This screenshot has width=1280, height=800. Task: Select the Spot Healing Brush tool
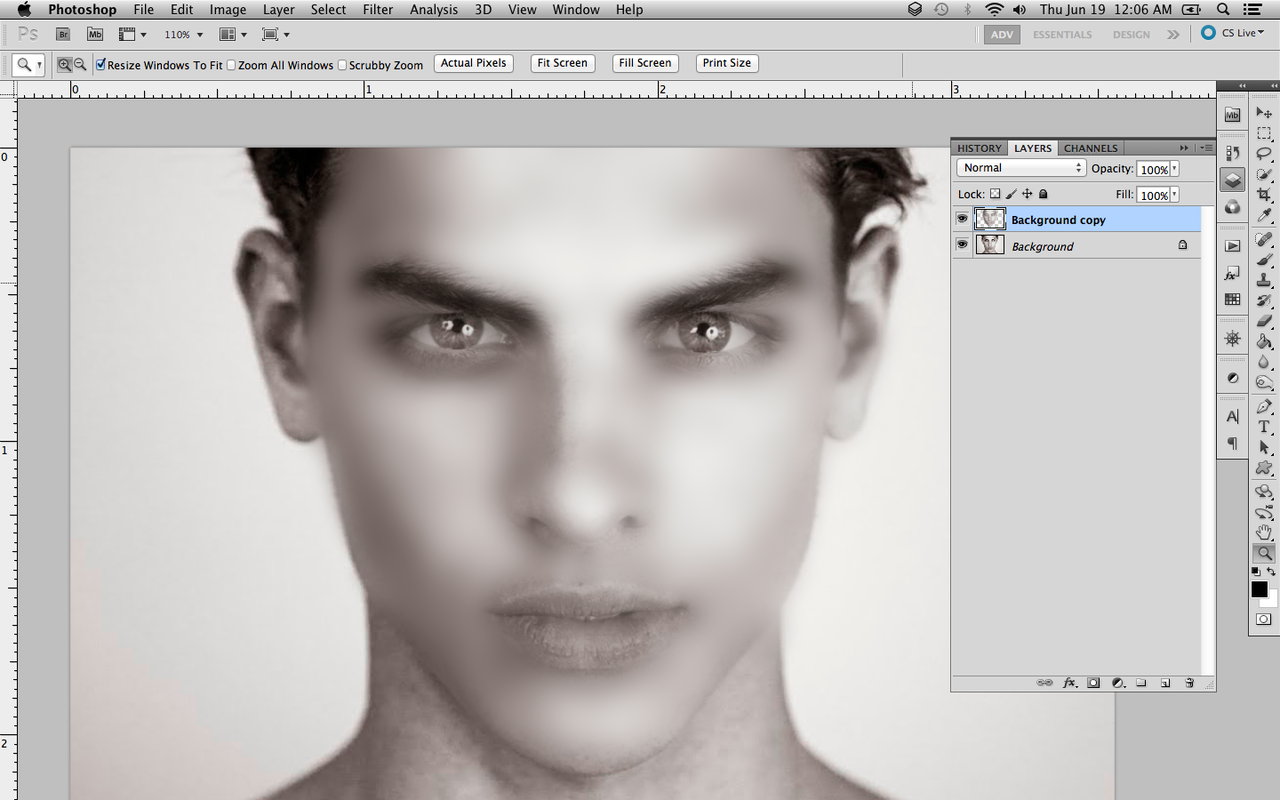1264,240
